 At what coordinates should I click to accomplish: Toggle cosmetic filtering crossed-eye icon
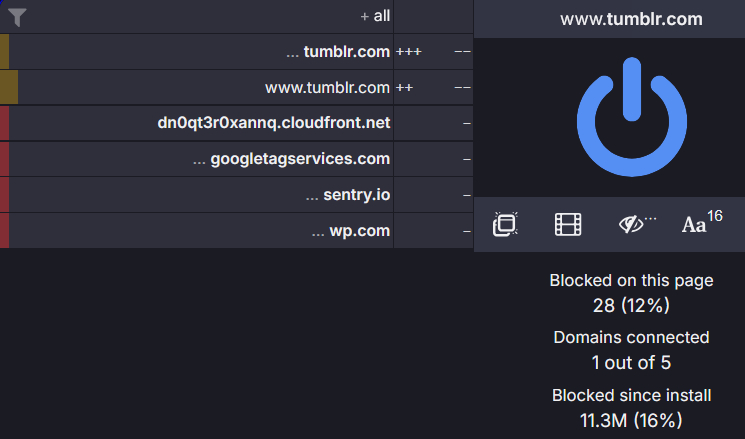point(634,225)
